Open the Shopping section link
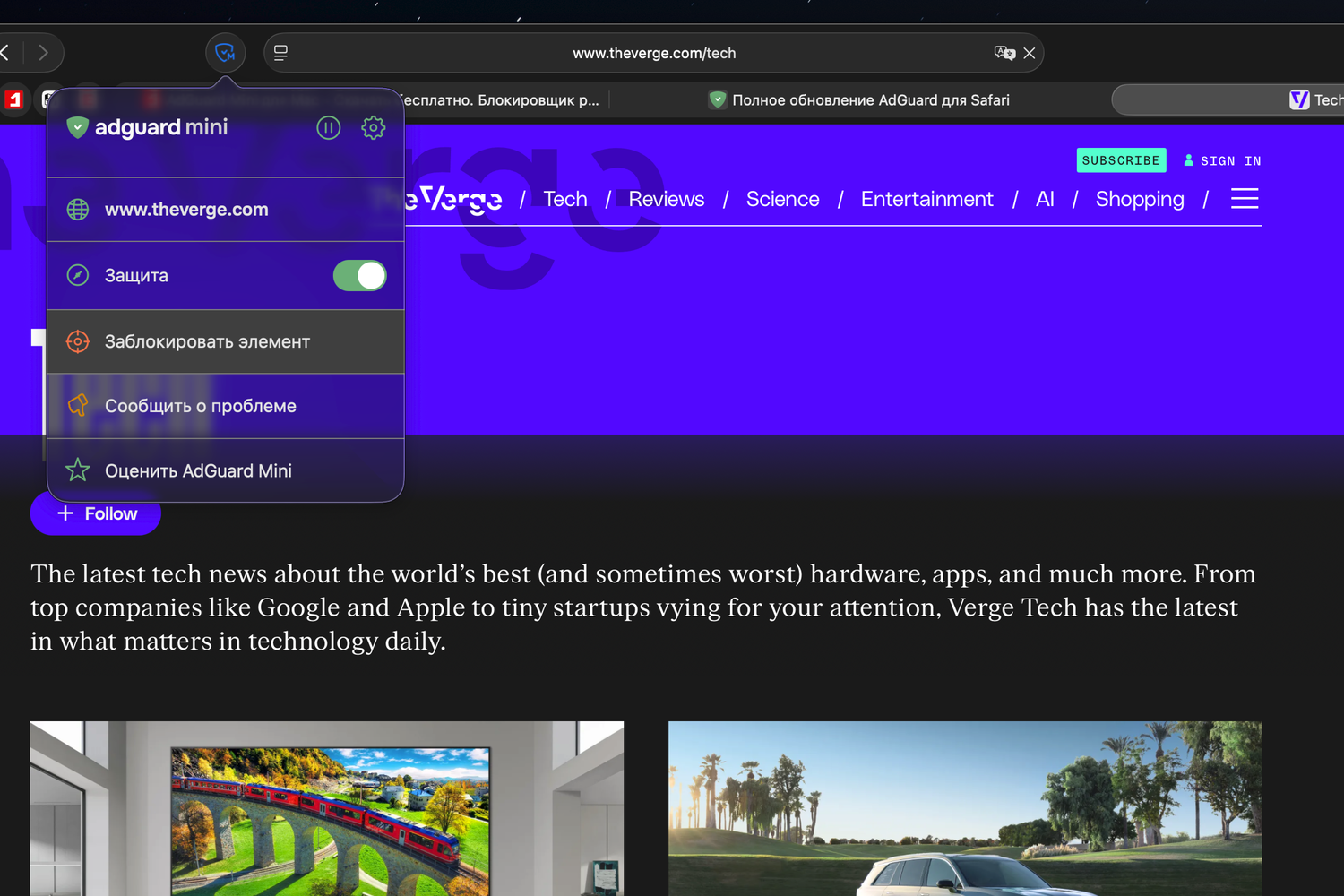 coord(1140,199)
